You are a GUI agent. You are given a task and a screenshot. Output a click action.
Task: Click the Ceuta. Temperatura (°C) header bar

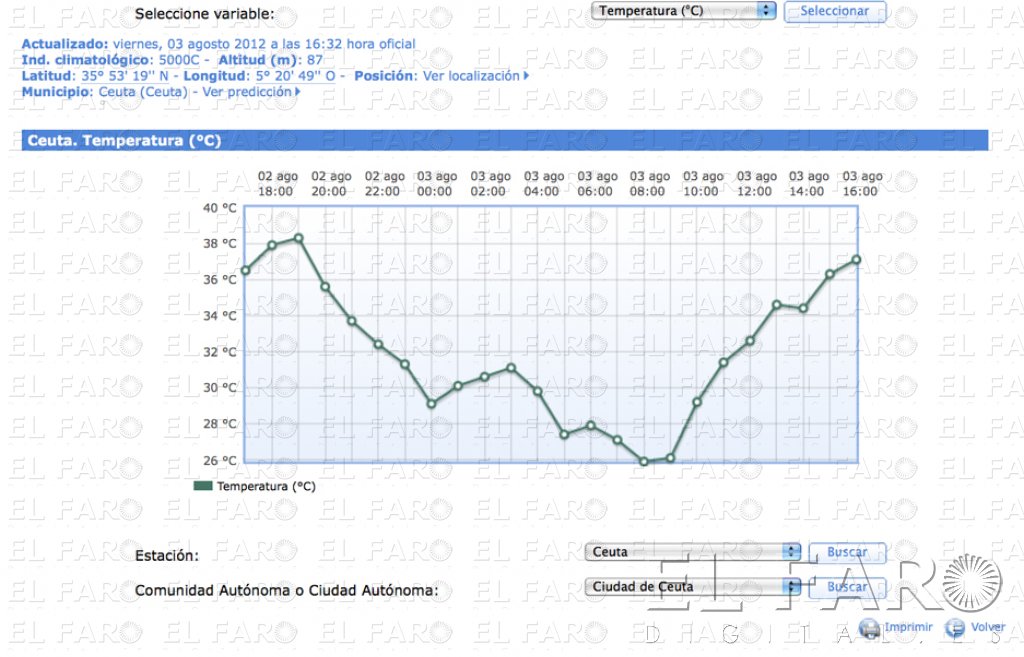coord(505,140)
